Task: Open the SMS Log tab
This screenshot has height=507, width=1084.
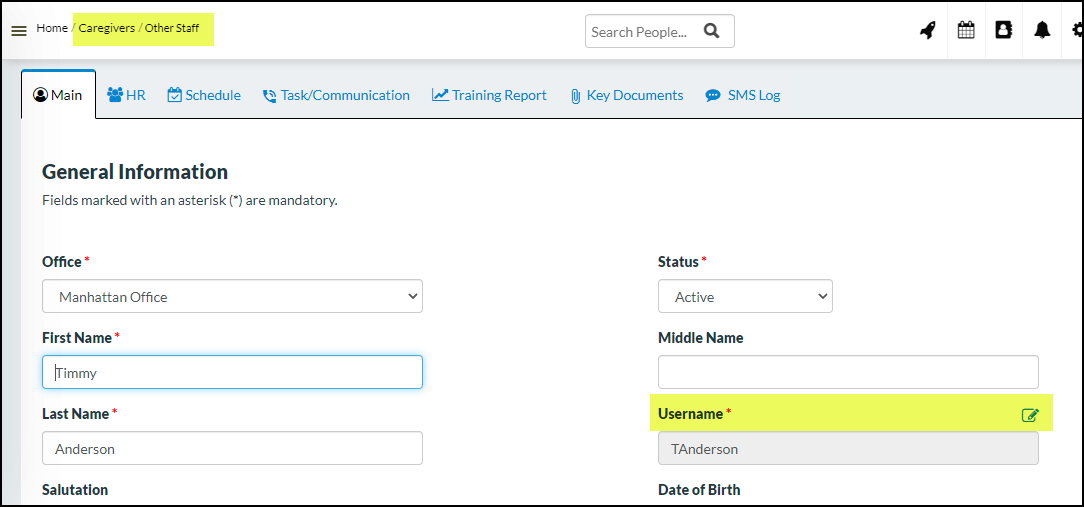Action: point(742,95)
